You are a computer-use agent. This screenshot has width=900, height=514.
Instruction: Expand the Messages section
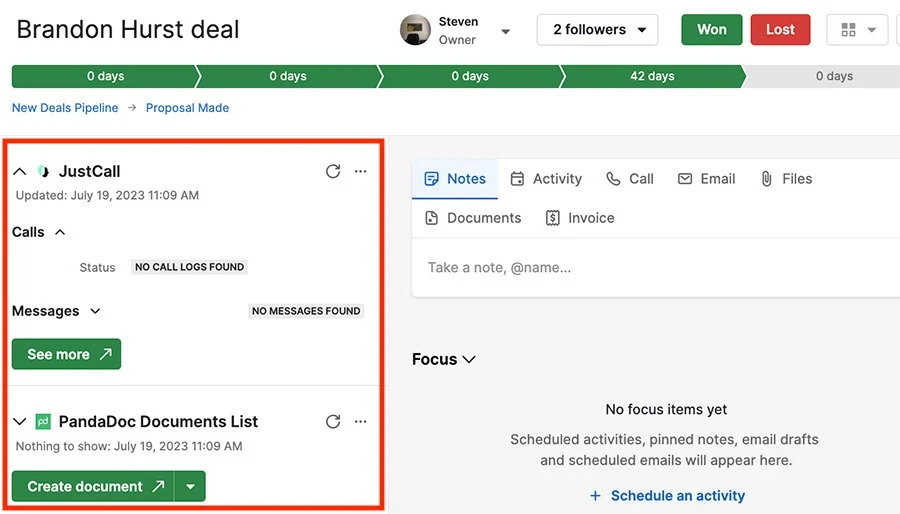(95, 311)
